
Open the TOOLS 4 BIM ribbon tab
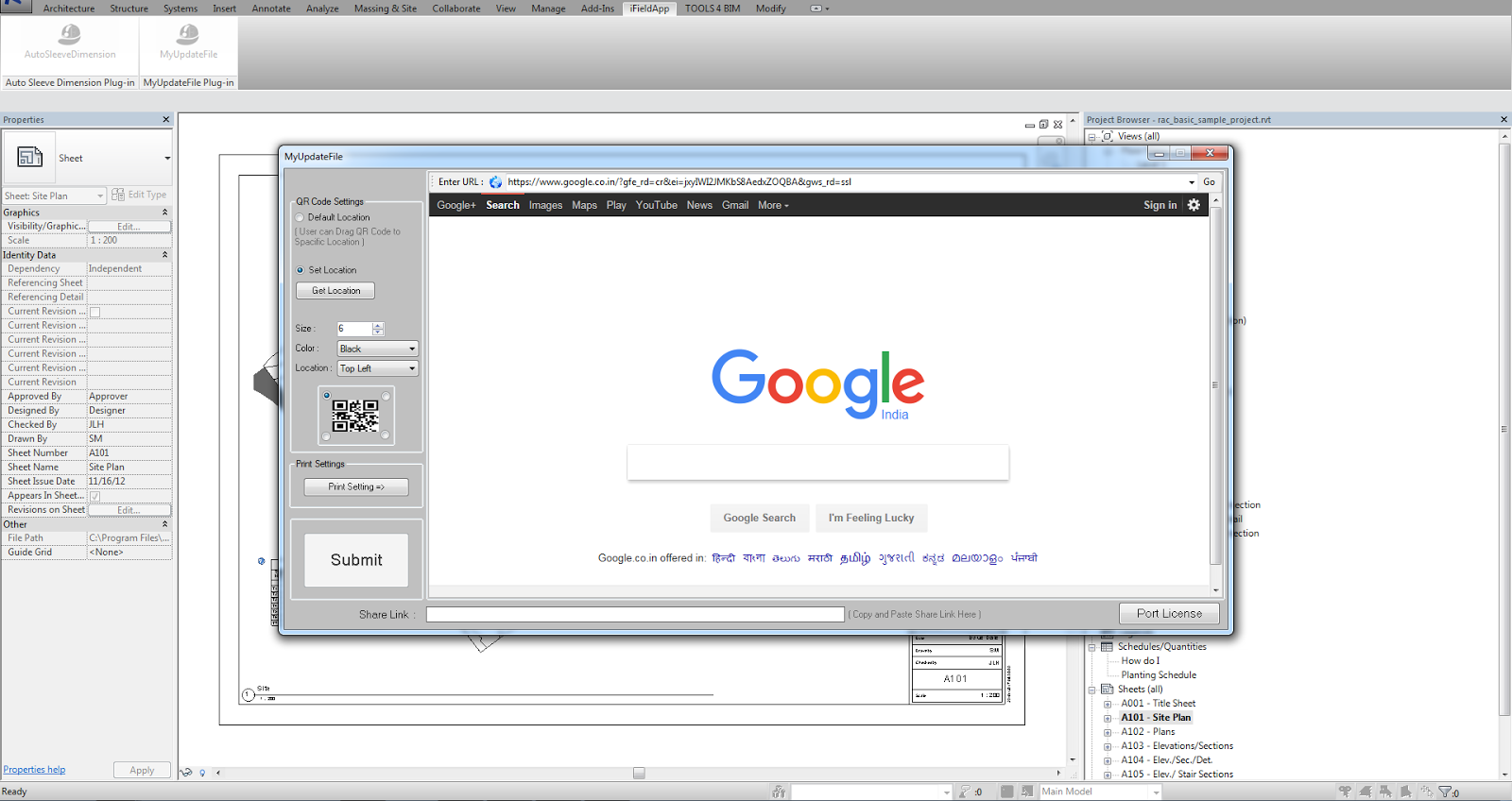click(713, 9)
